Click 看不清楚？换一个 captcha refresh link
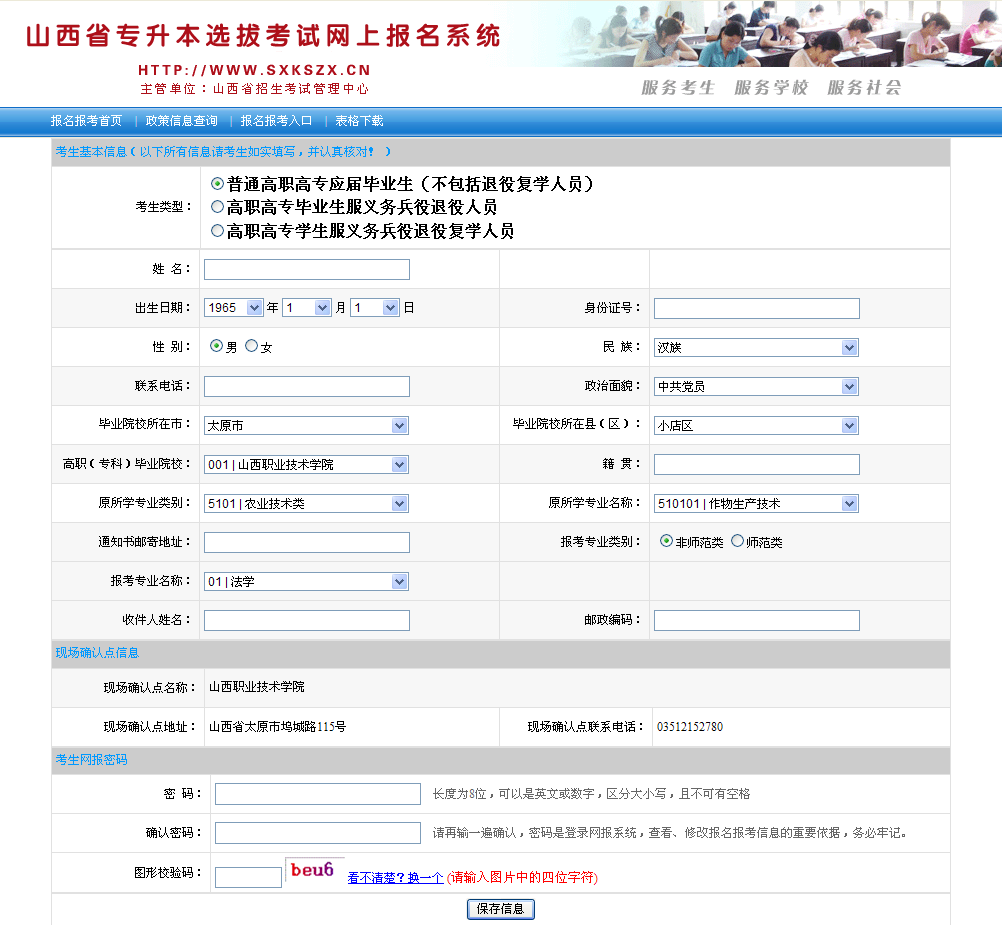Image resolution: width=1002 pixels, height=925 pixels. click(395, 878)
